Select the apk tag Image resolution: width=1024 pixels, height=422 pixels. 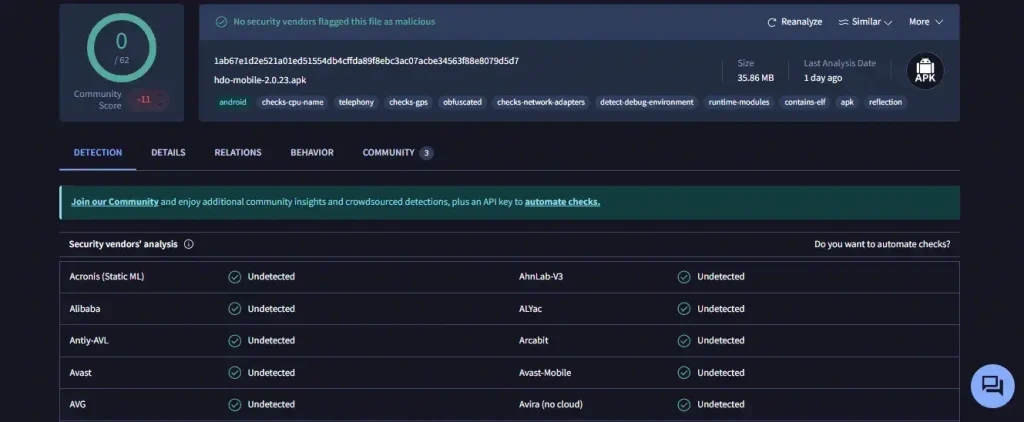click(847, 103)
